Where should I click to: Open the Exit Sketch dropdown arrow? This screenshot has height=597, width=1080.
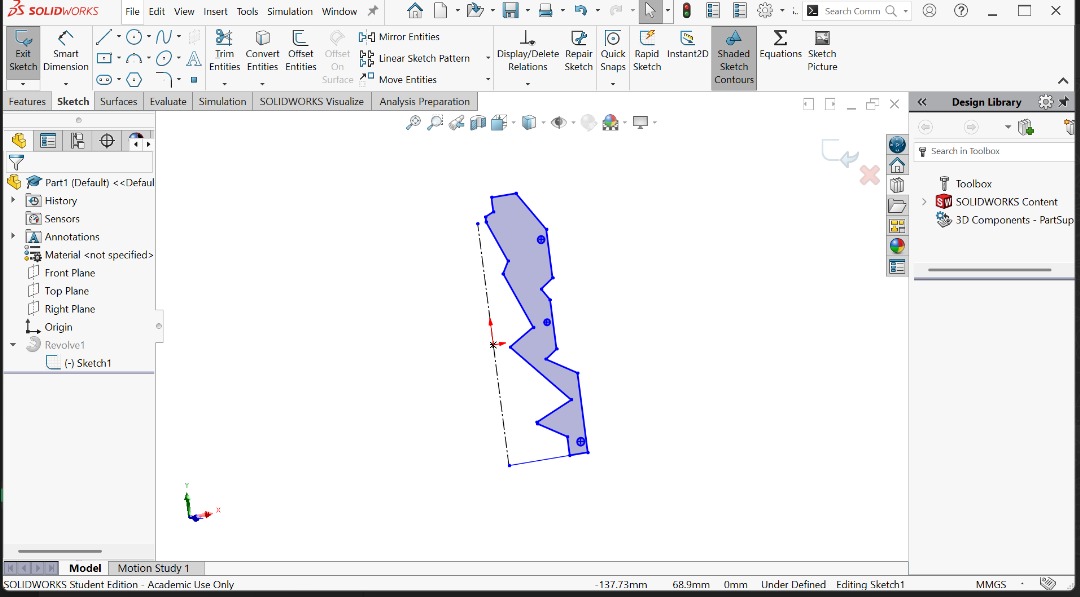[23, 84]
